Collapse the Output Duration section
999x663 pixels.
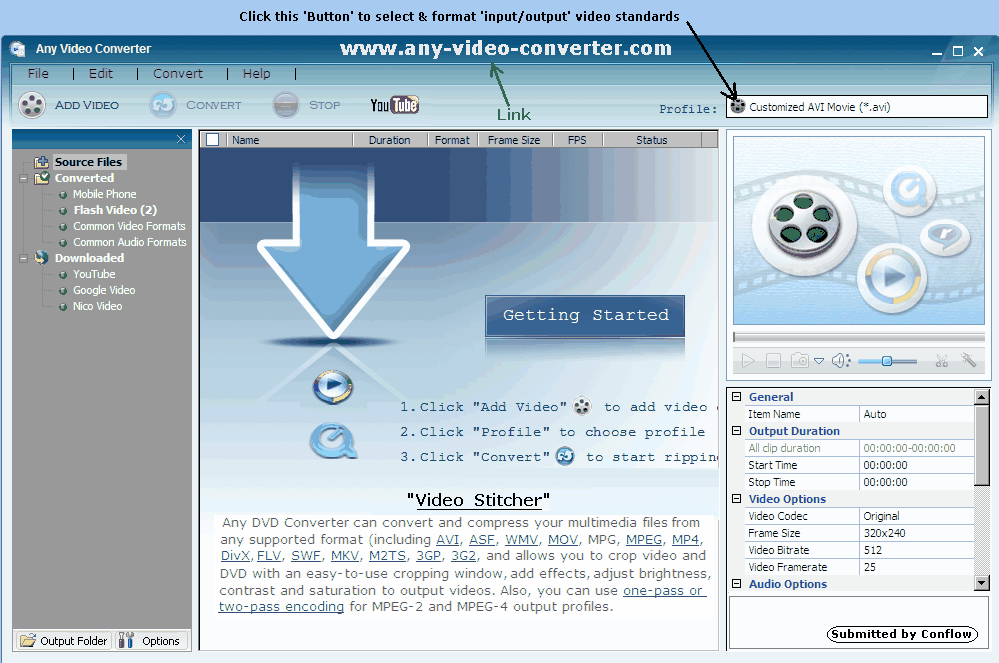(737, 431)
